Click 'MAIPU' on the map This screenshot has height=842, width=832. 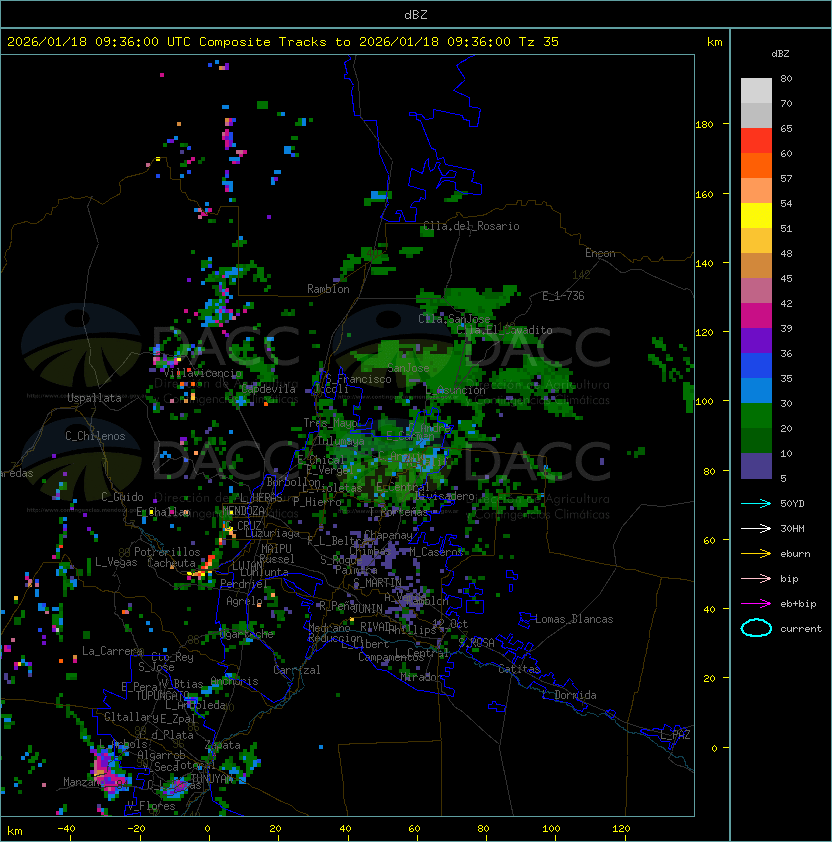[x=276, y=549]
